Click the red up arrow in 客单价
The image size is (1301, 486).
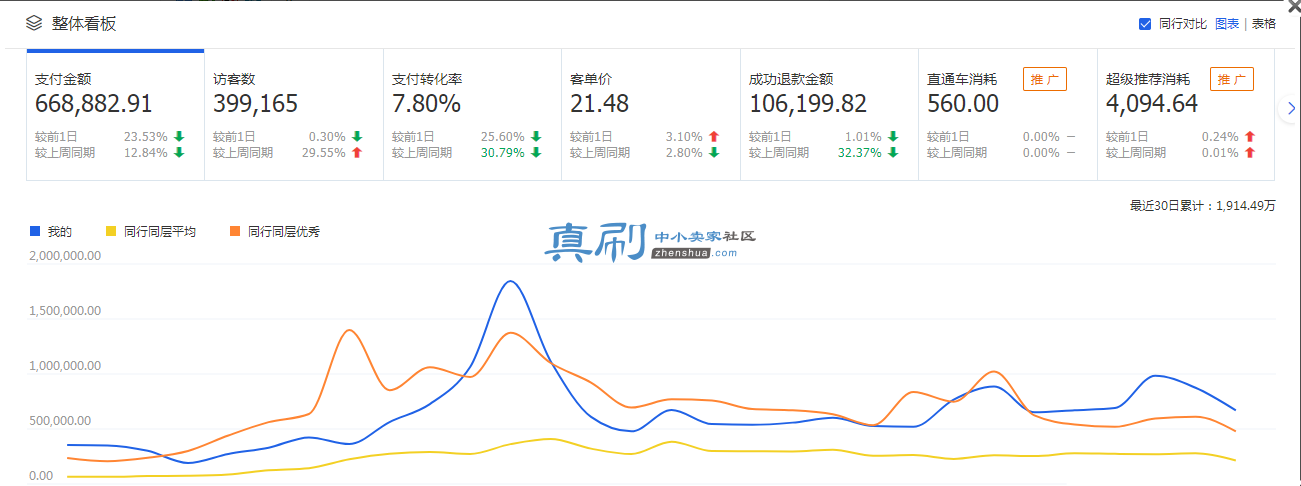pyautogui.click(x=714, y=136)
